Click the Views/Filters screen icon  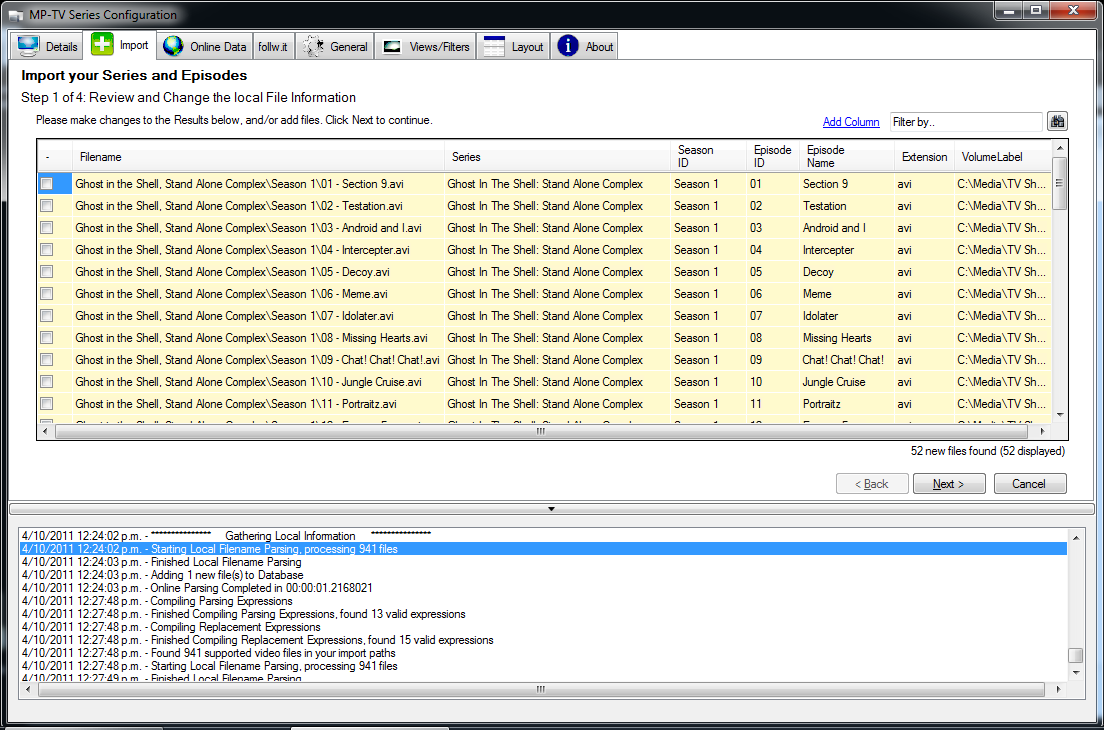click(x=391, y=47)
